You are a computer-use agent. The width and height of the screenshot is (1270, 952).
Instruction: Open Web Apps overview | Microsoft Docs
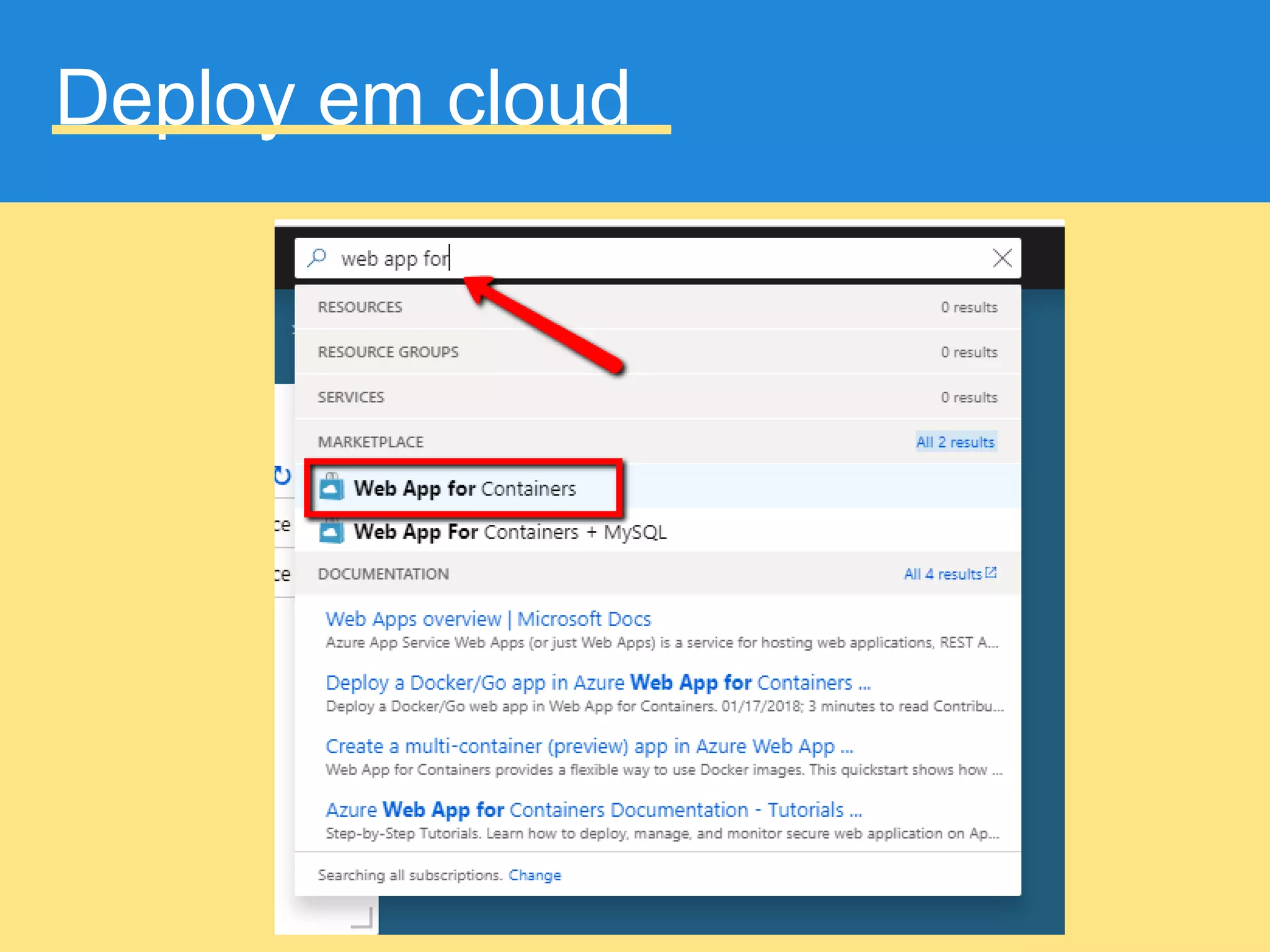pyautogui.click(x=488, y=619)
